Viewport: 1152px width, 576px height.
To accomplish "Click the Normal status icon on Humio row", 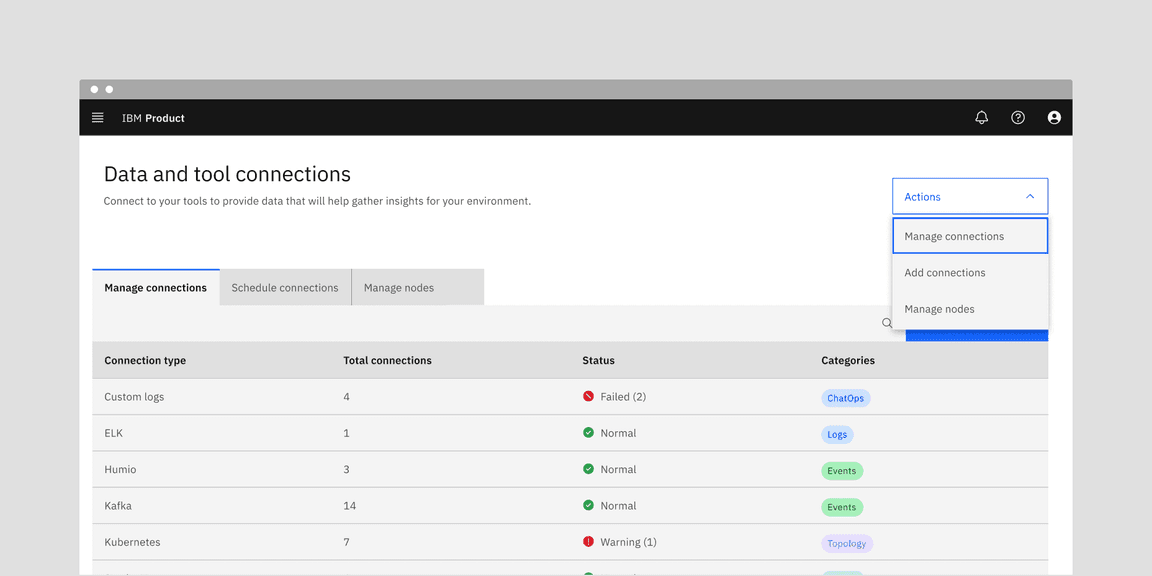I will click(589, 469).
